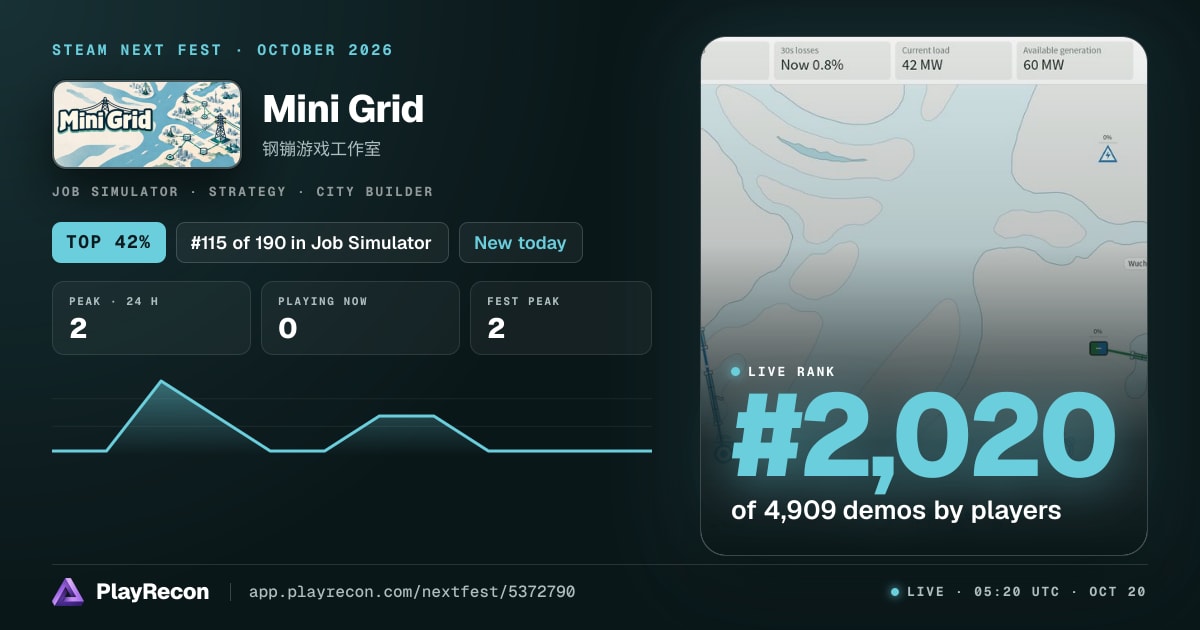
Task: Click the 30s losses Now 0.8% panel
Action: [x=831, y=60]
